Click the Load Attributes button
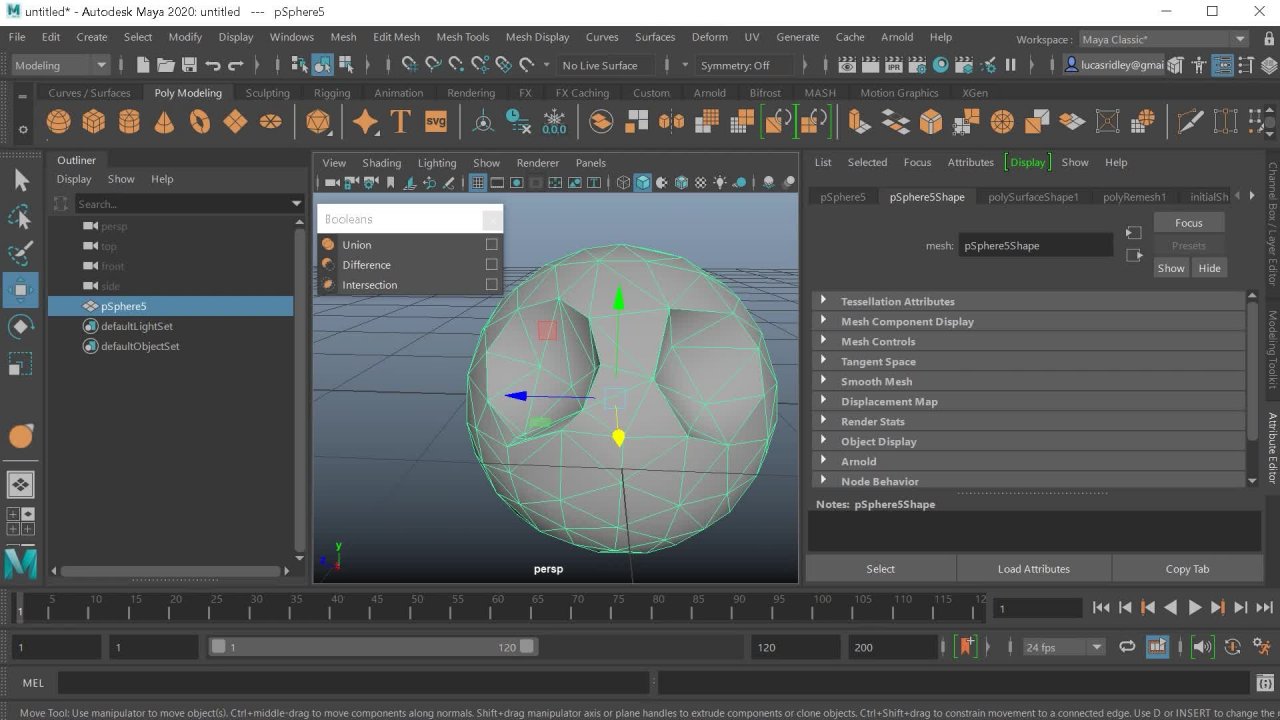The image size is (1280, 720). click(1033, 569)
